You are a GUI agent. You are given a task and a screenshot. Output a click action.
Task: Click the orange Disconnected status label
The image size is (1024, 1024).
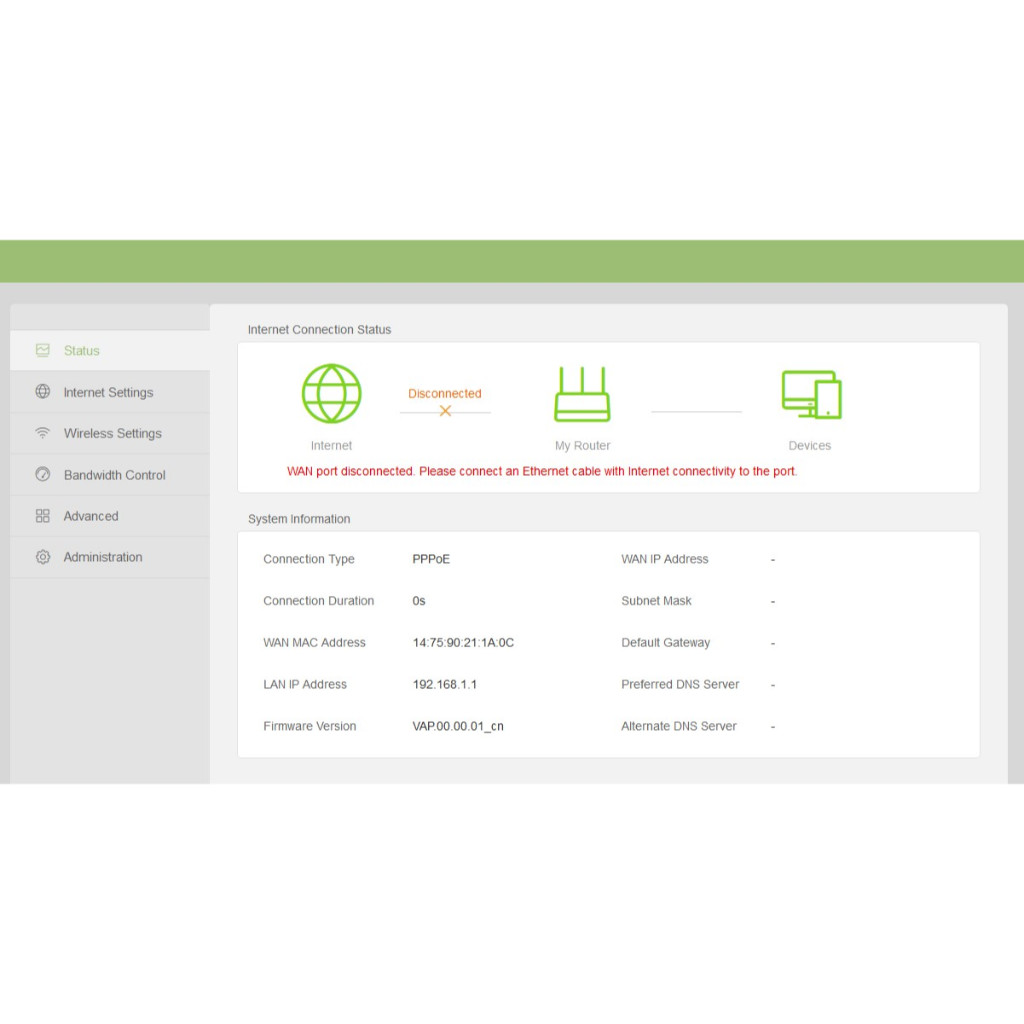pyautogui.click(x=445, y=393)
